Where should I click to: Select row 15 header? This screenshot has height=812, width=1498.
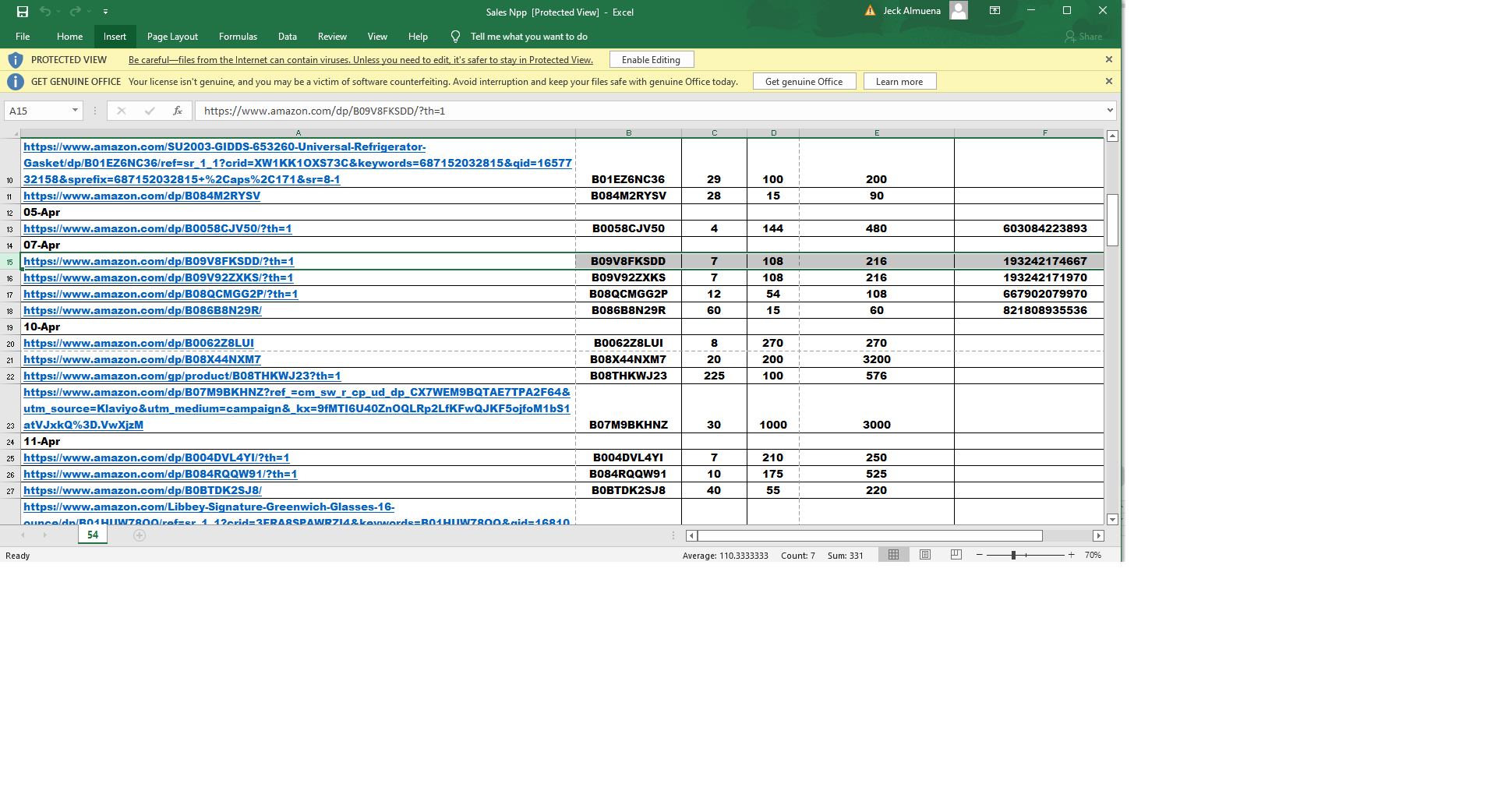coord(10,262)
